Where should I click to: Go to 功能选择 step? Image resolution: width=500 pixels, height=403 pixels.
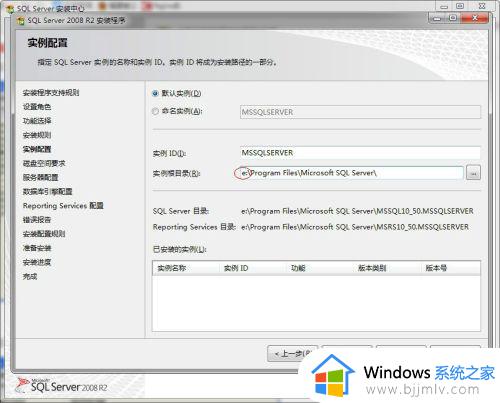(x=37, y=121)
